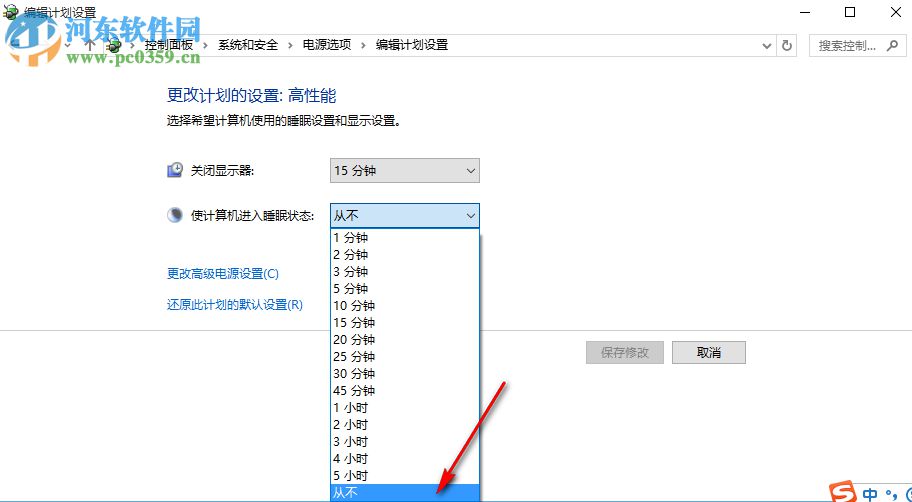Refresh the control panel page

coord(787,45)
